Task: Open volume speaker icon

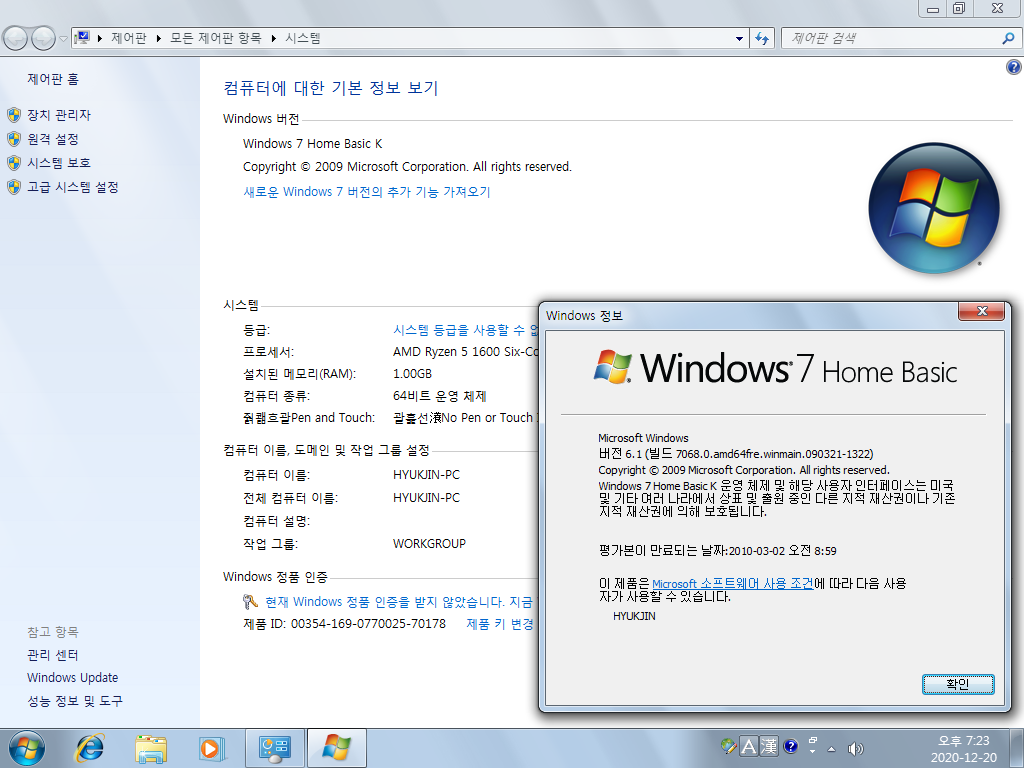Action: pyautogui.click(x=855, y=748)
